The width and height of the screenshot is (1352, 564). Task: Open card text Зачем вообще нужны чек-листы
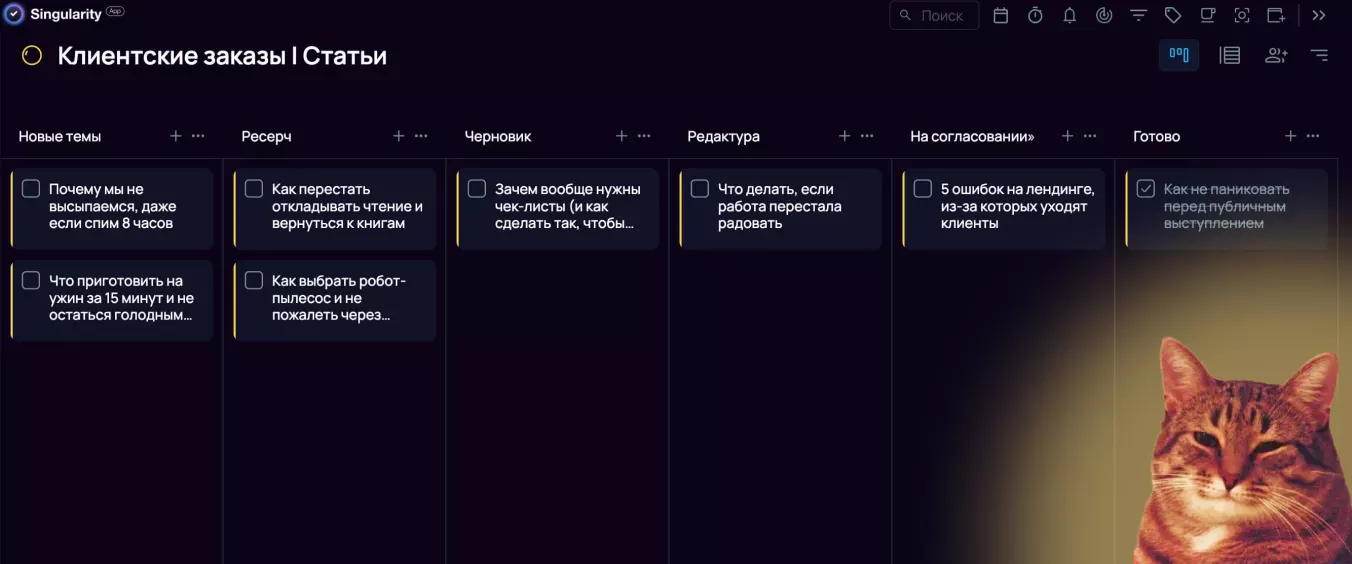click(568, 206)
